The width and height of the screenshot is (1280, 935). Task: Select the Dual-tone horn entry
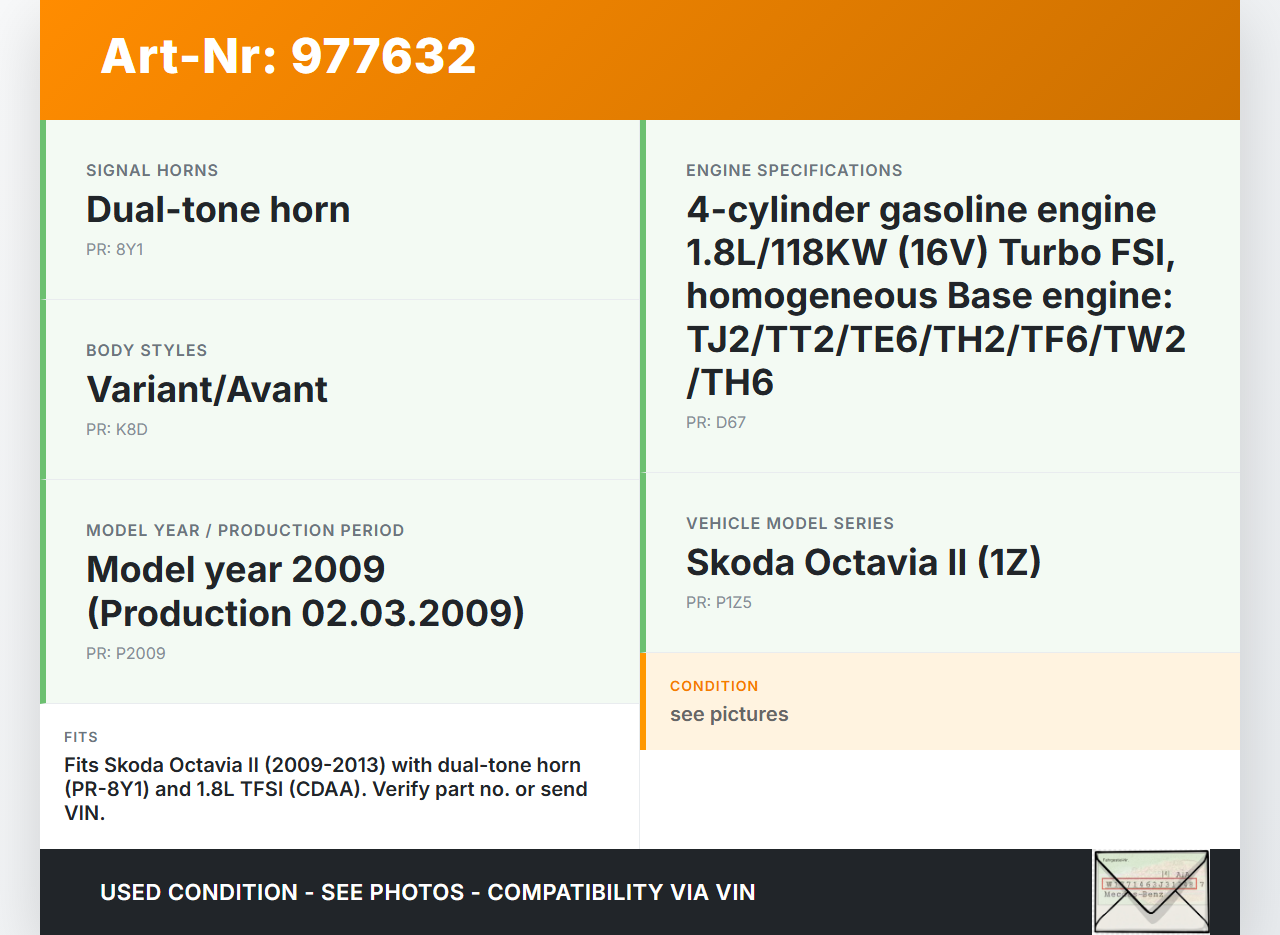click(218, 210)
